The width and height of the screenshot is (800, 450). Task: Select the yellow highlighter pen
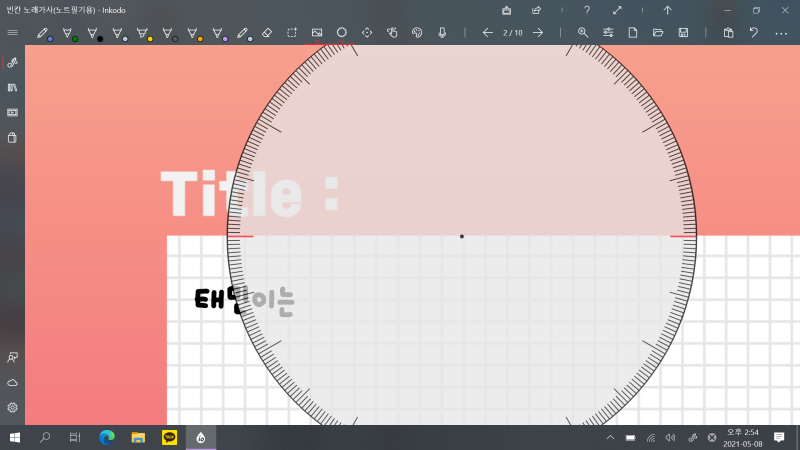(144, 33)
